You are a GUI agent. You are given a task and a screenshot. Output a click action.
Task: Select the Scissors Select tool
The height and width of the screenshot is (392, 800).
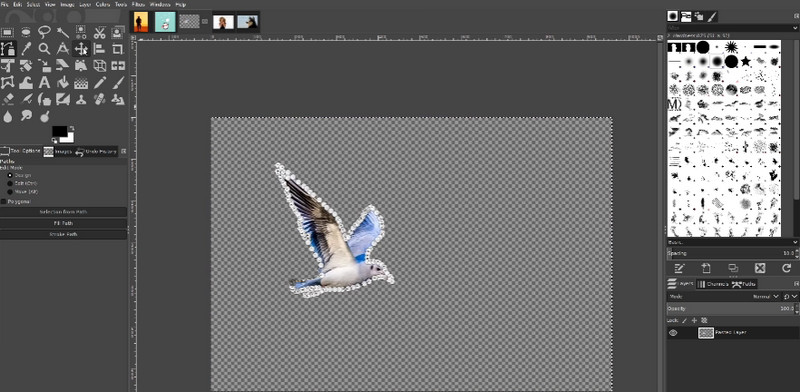pos(99,32)
